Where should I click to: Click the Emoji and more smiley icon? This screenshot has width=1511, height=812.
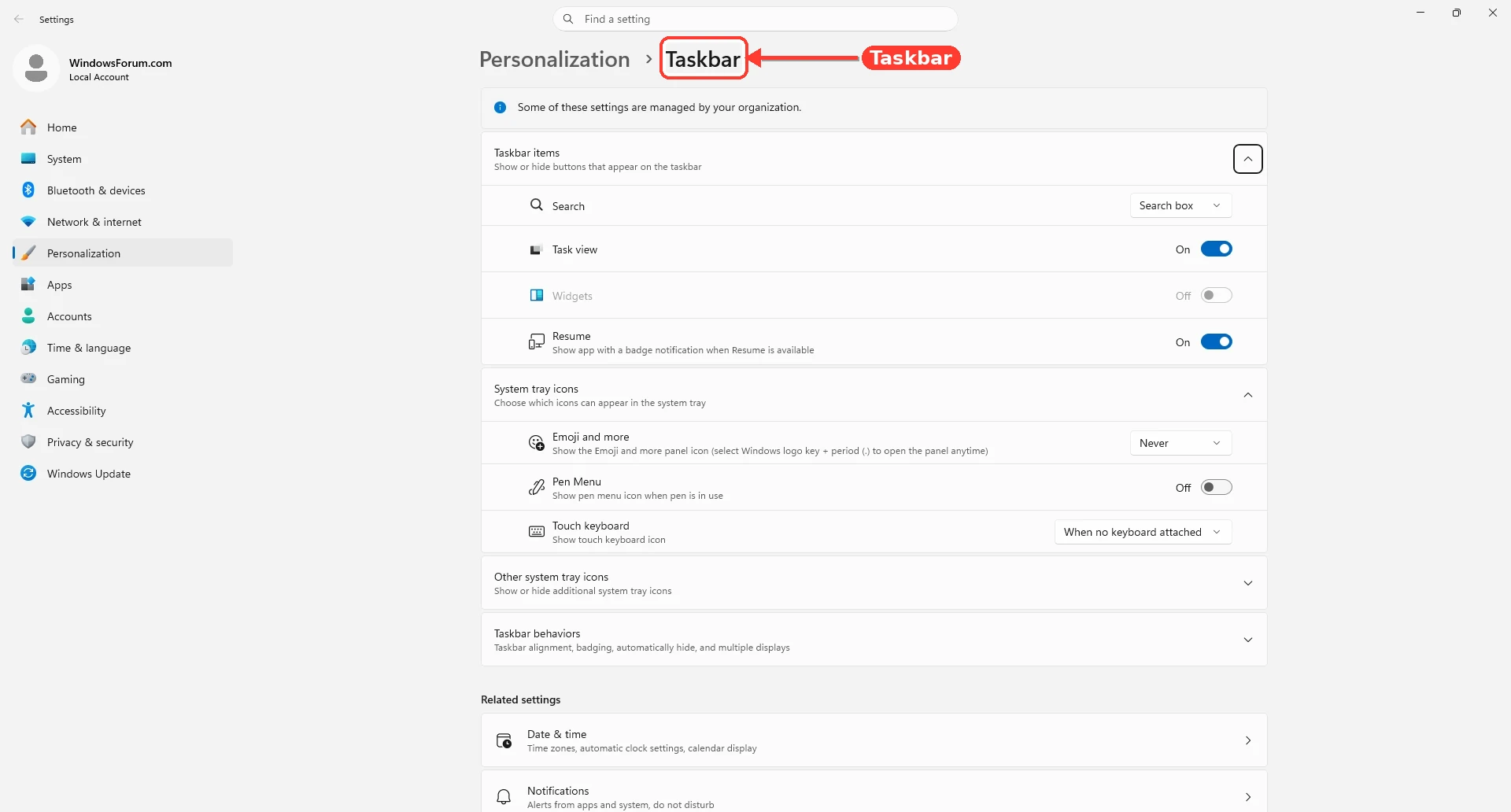point(537,443)
